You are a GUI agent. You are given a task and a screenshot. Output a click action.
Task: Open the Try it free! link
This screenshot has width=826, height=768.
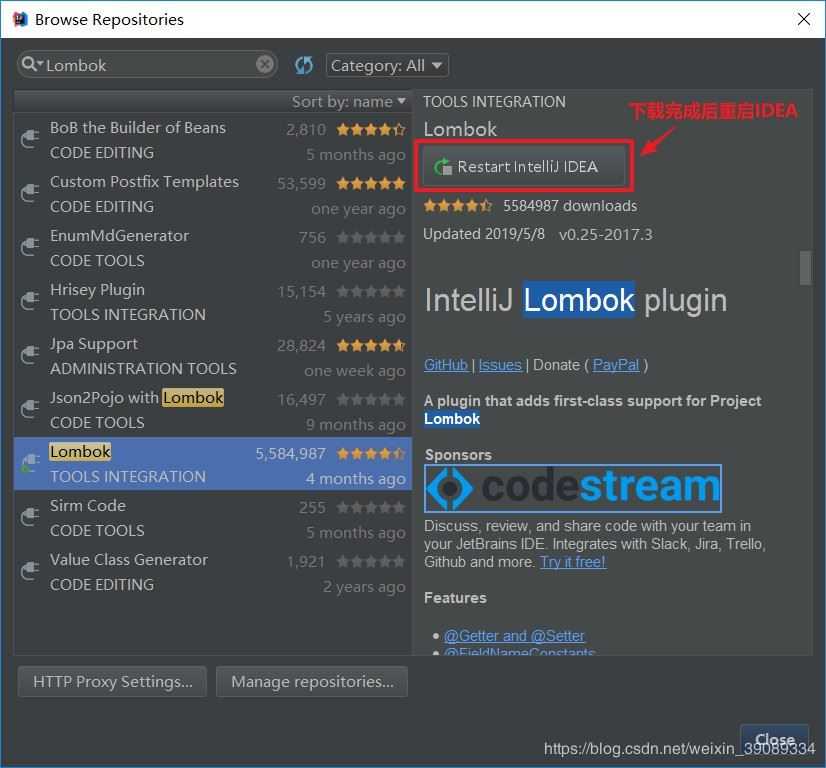(573, 562)
